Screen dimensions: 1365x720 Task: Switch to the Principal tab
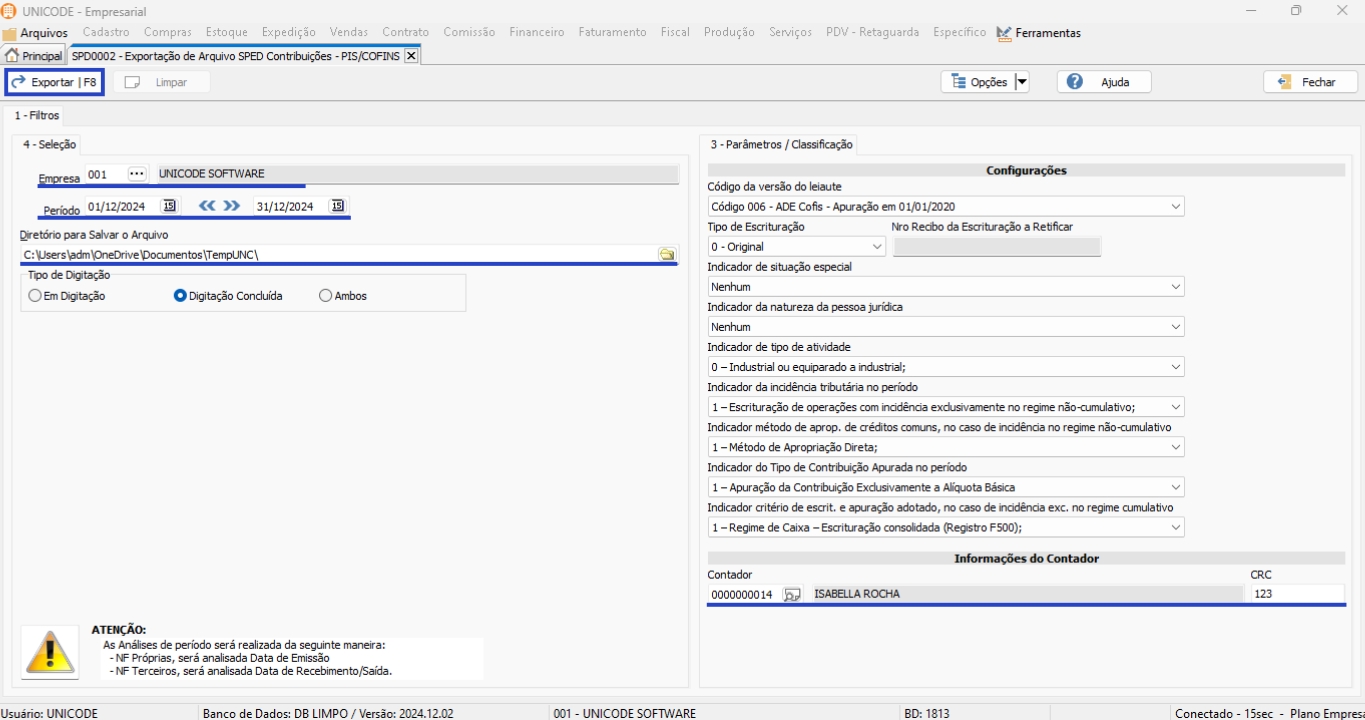pos(34,56)
